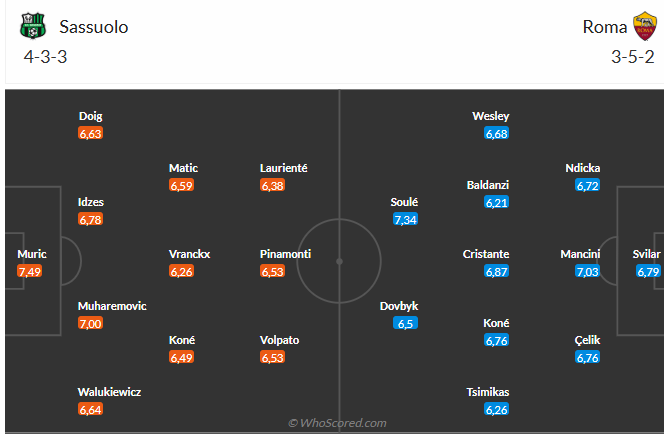
Task: Select player Laurienté
Action: [283, 168]
